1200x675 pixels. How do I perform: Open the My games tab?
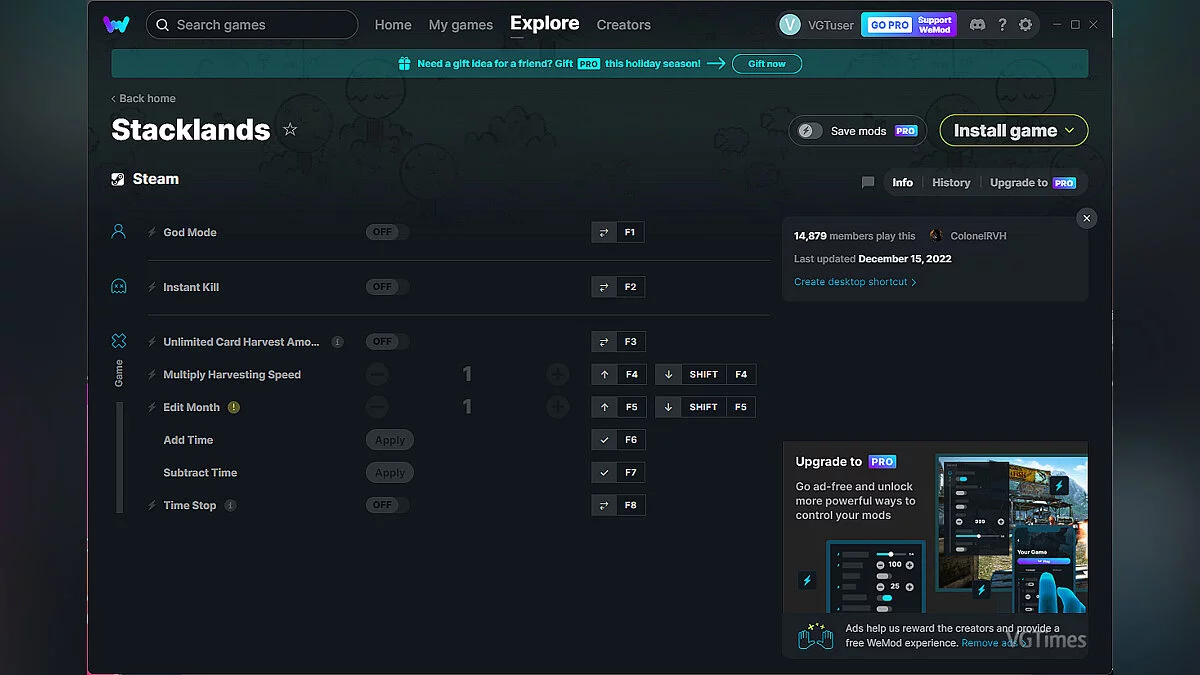pyautogui.click(x=460, y=25)
